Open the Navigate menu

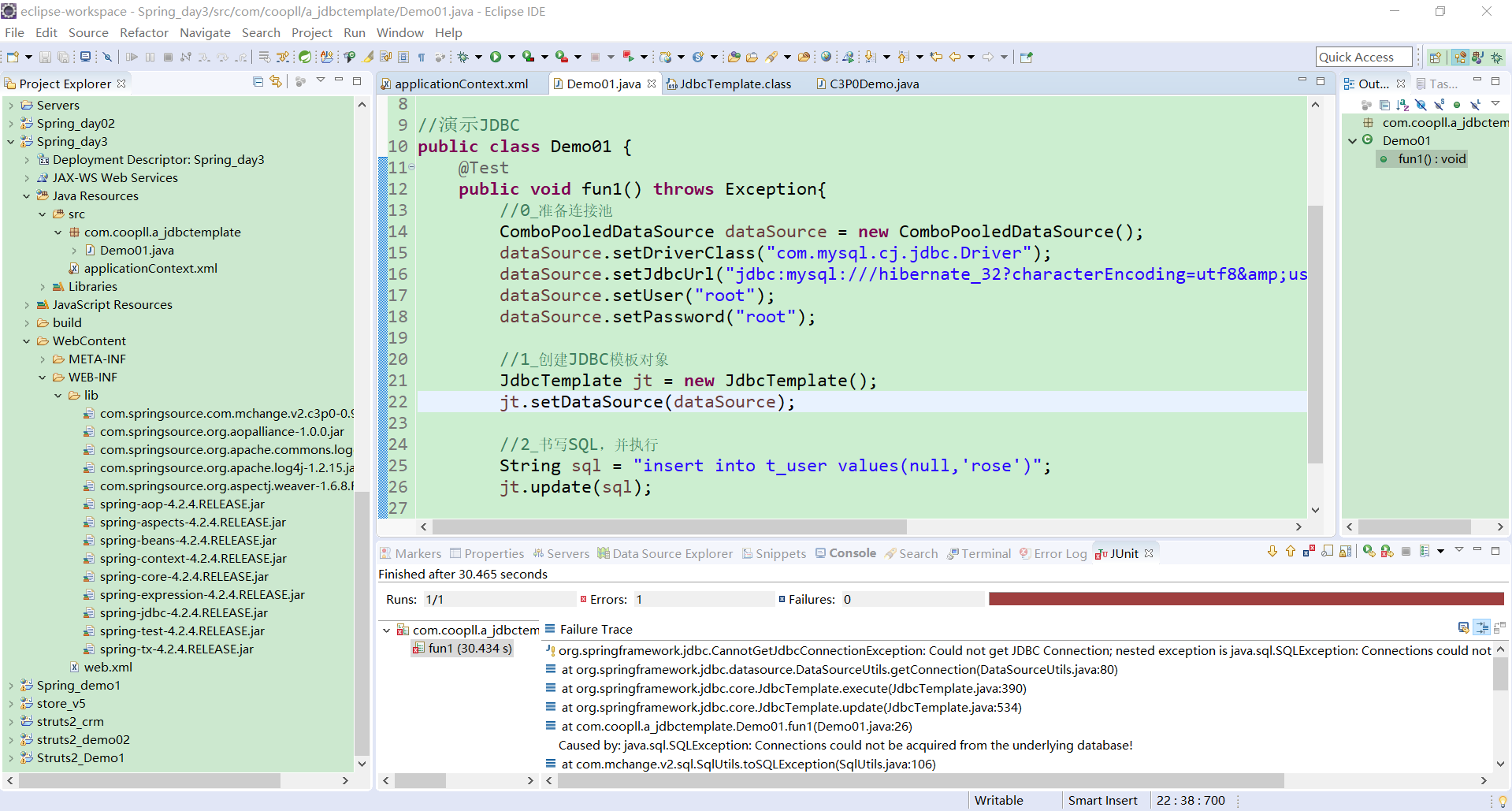point(205,32)
